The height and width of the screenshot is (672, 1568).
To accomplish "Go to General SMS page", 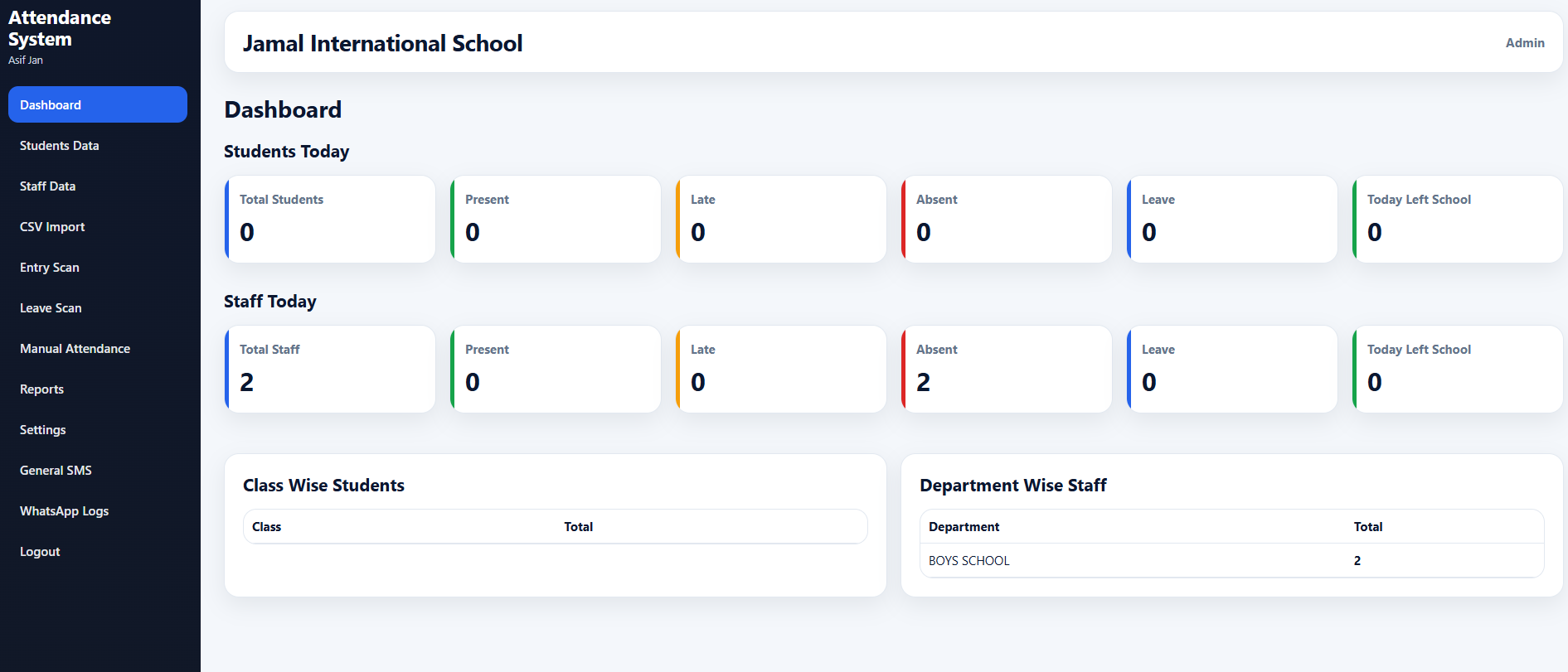I will (x=98, y=470).
